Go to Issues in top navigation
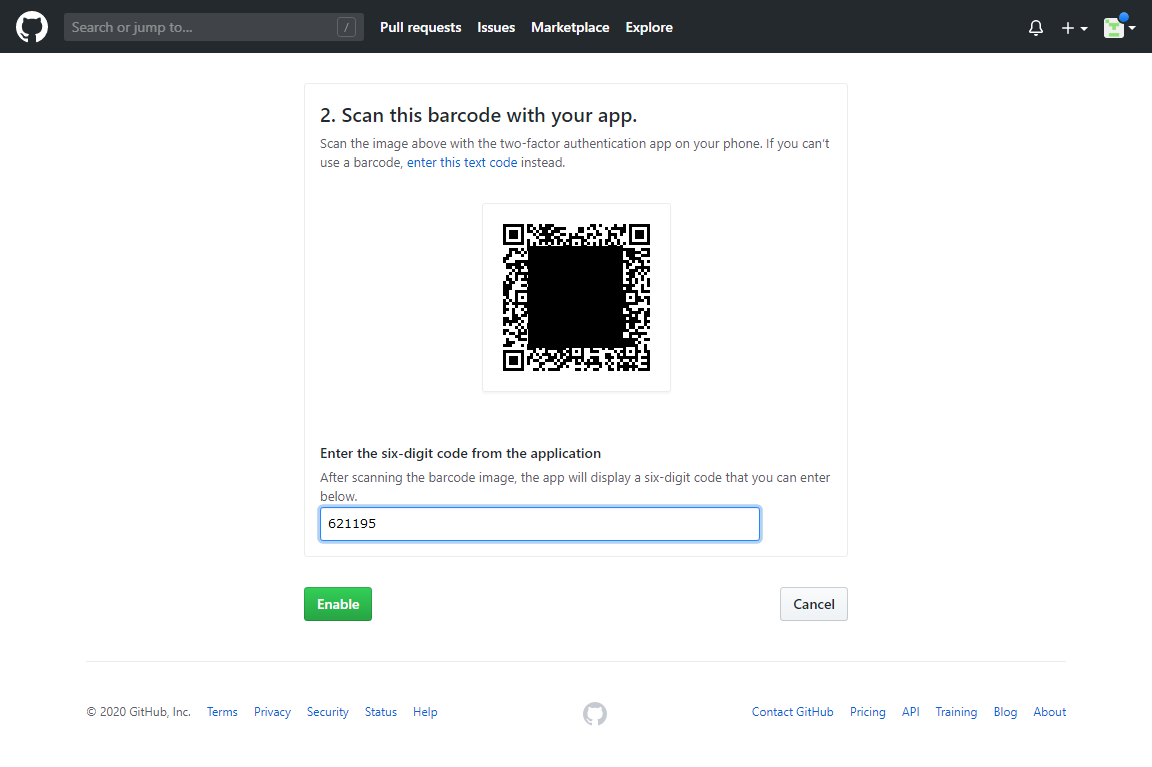The width and height of the screenshot is (1152, 767). pos(496,28)
